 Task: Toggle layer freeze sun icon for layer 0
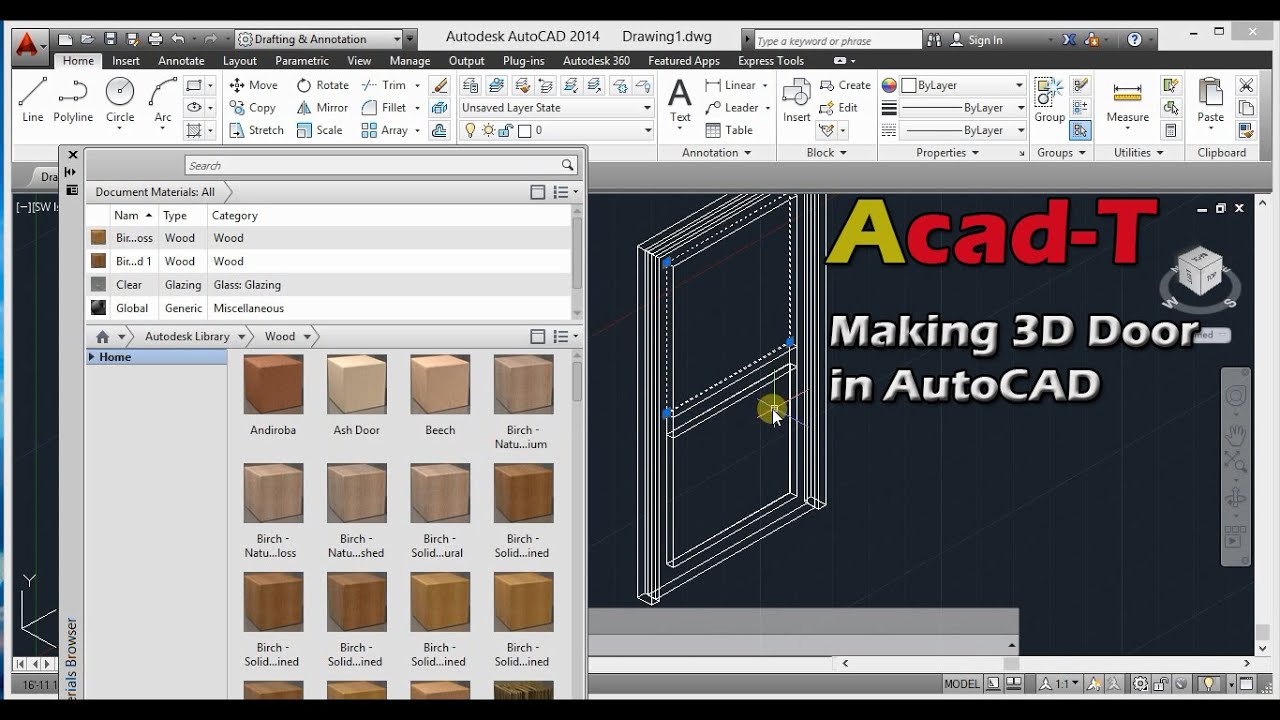[489, 130]
